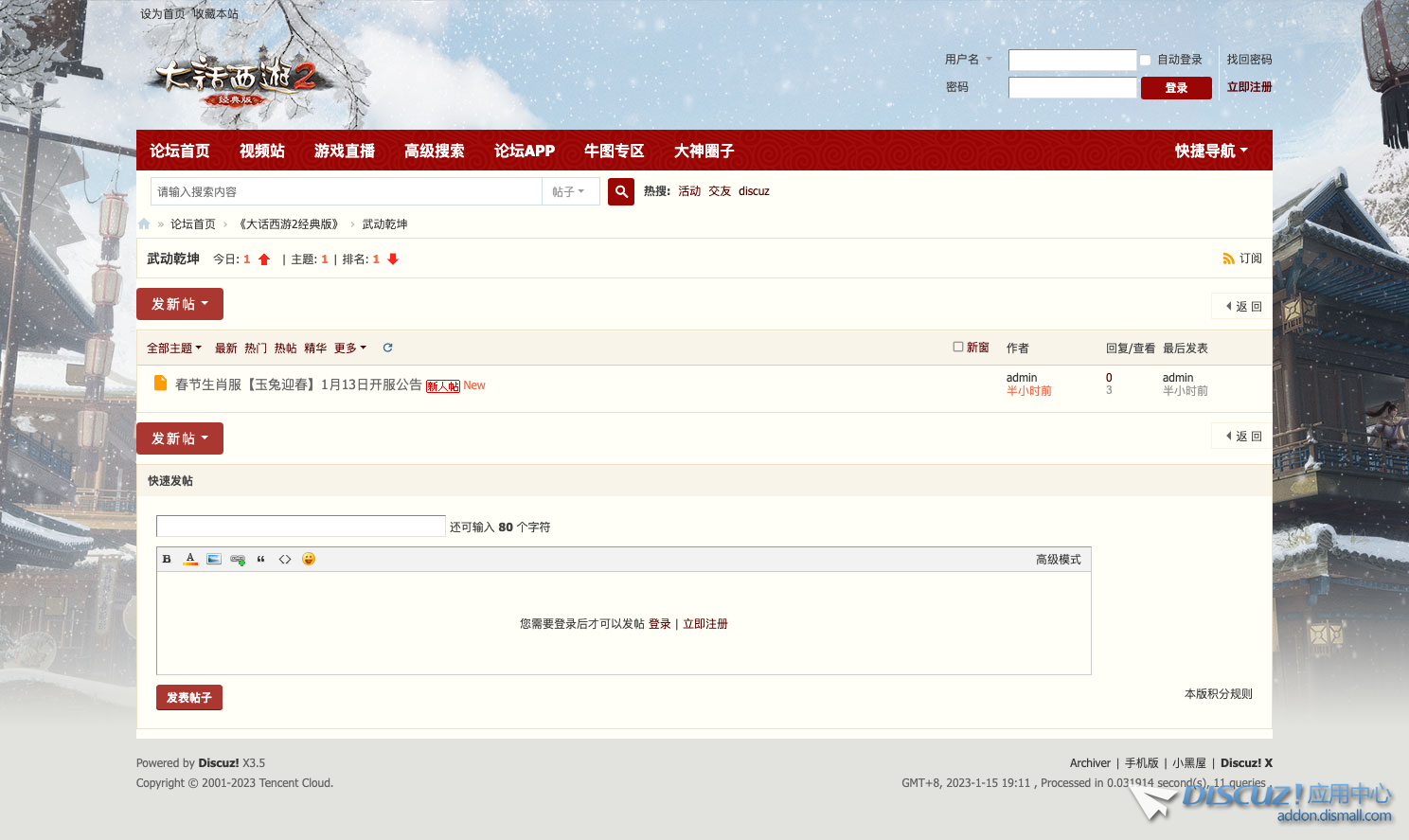Open the spring festival server announcement thread
Viewport: 1409px width, 840px height.
click(x=298, y=384)
